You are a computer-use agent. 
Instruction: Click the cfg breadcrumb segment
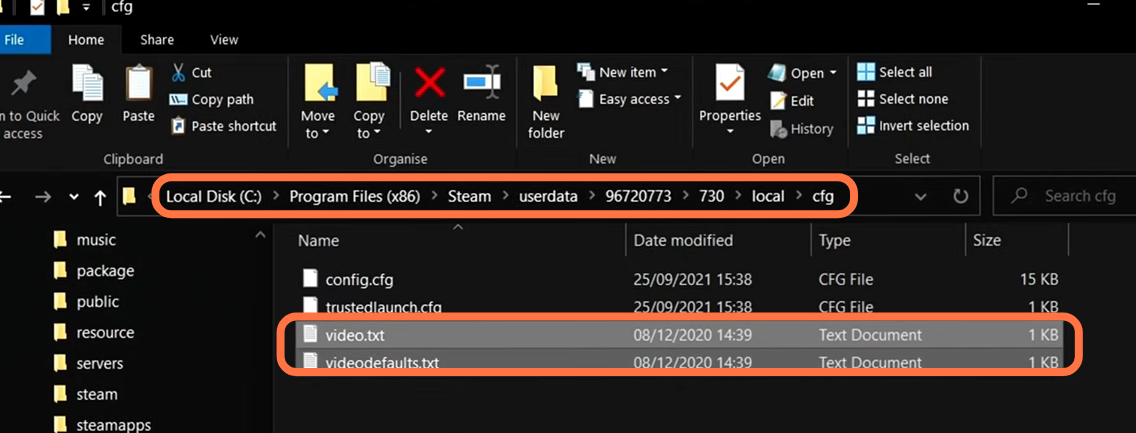(x=822, y=196)
